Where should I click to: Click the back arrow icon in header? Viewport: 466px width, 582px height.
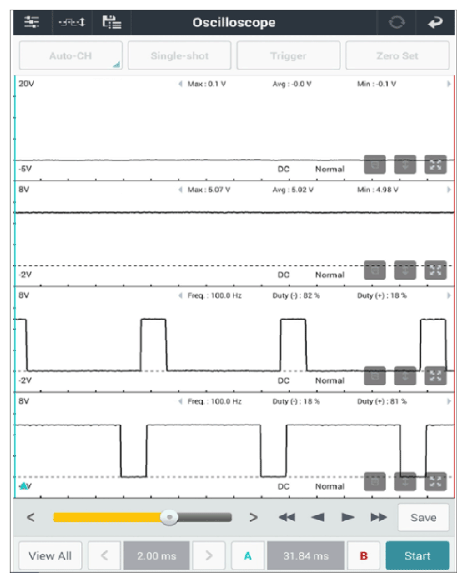[x=435, y=23]
